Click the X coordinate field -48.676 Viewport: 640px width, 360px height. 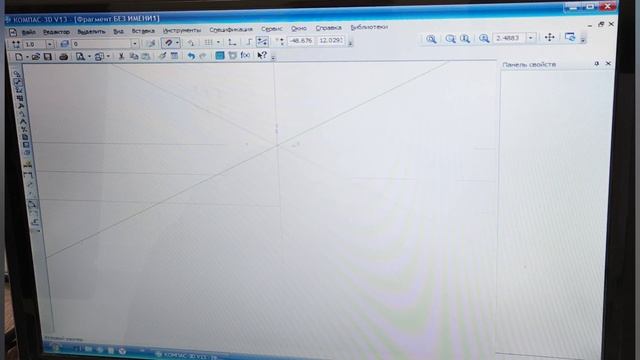point(301,40)
